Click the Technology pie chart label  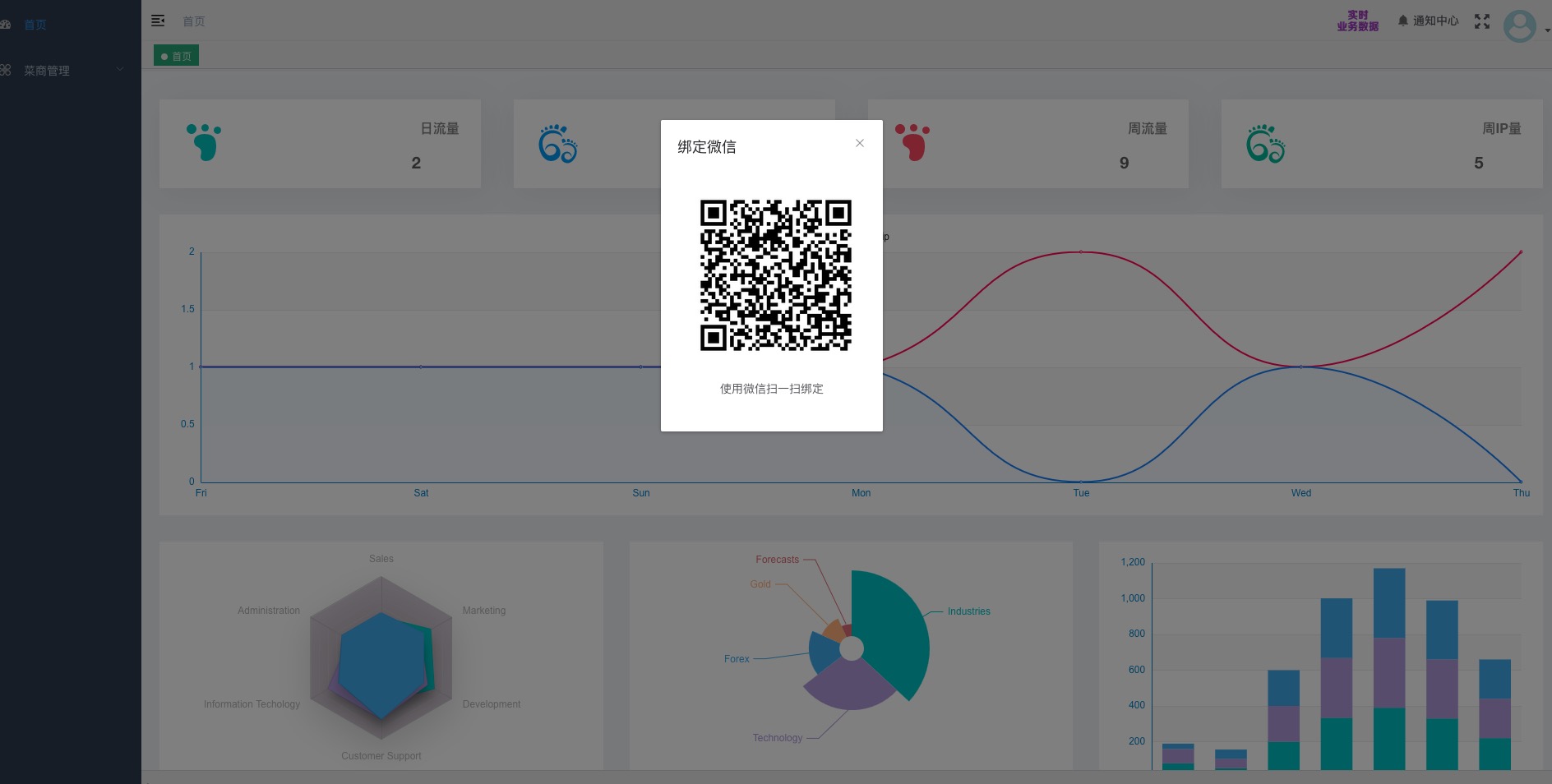[777, 738]
